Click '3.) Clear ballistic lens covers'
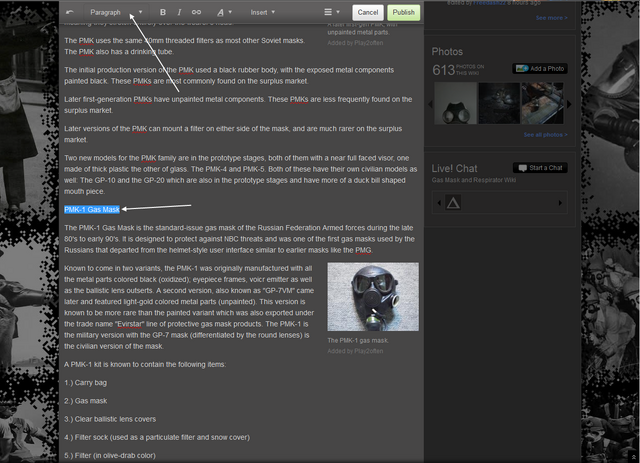The width and height of the screenshot is (640, 463). point(110,419)
